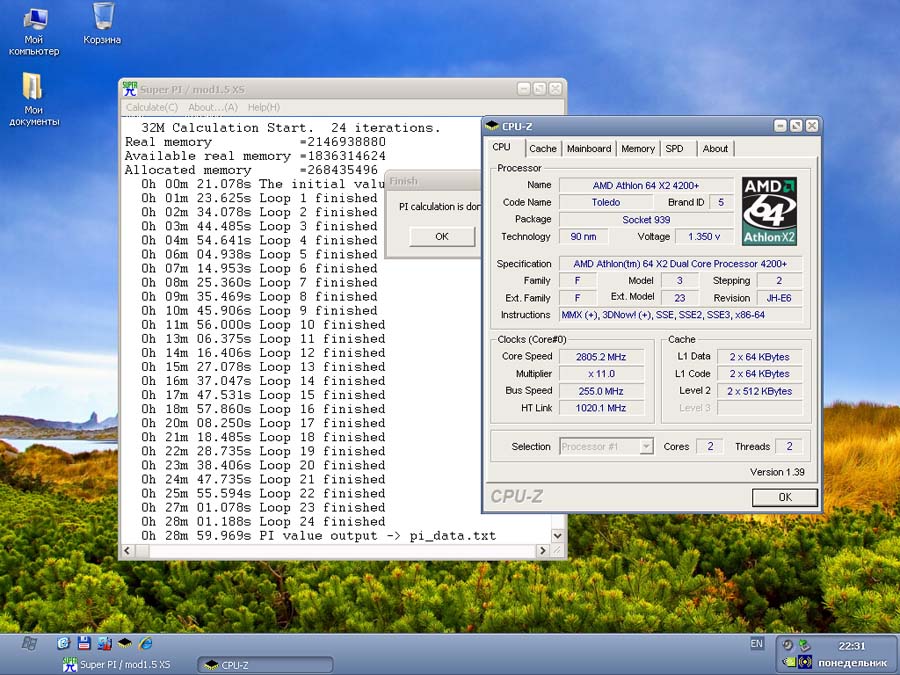Open the Мой компьютер desktop icon
Screen dimensions: 900x675
click(34, 31)
